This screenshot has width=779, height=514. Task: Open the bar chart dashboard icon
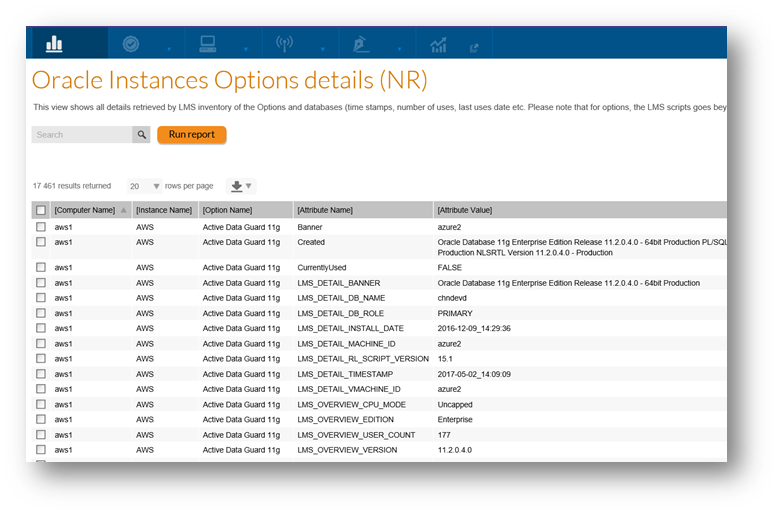(x=54, y=44)
